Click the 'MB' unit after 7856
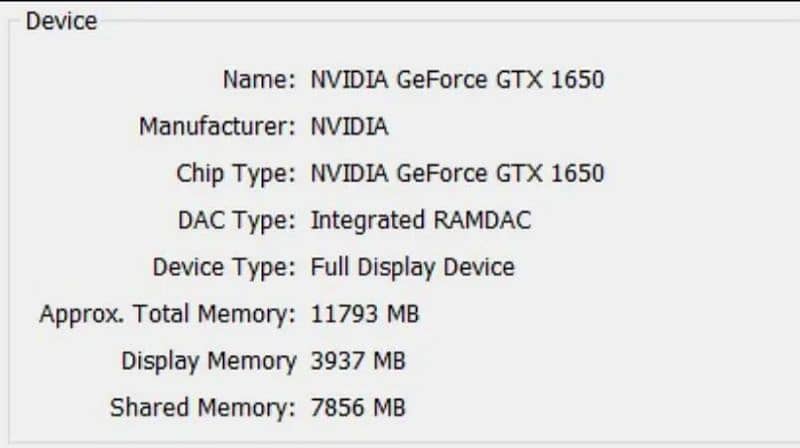The width and height of the screenshot is (800, 448). 389,407
